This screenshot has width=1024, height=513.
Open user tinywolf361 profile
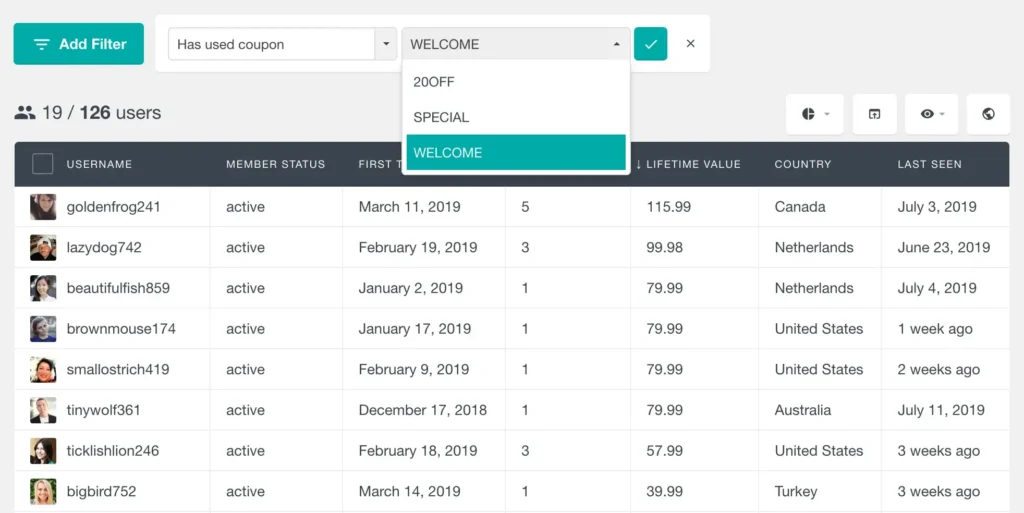coord(103,410)
